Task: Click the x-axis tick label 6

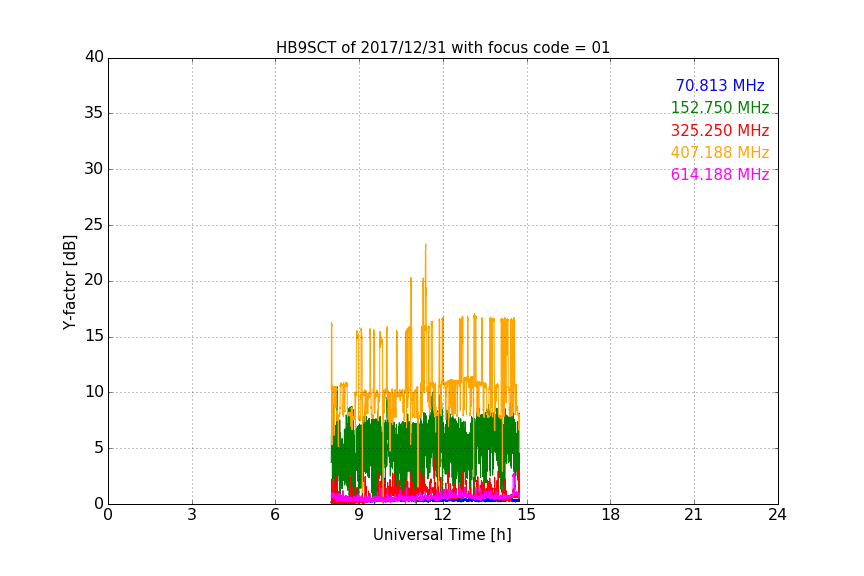Action: click(275, 515)
